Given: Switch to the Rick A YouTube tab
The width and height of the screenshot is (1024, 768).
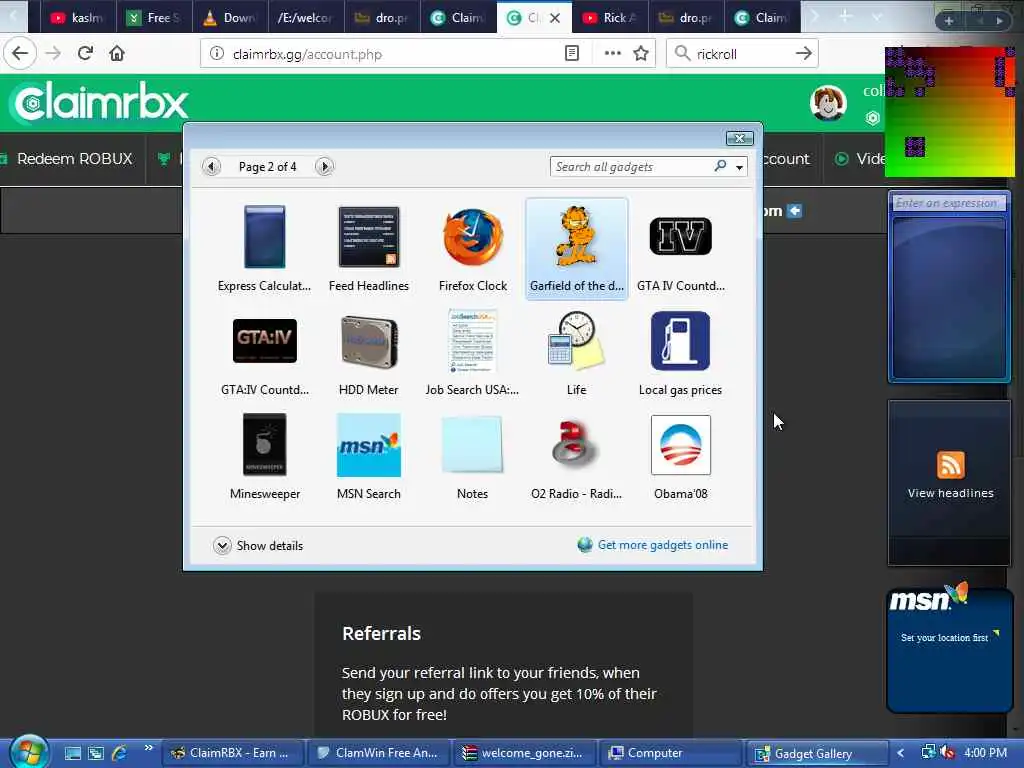Looking at the screenshot, I should coord(610,18).
